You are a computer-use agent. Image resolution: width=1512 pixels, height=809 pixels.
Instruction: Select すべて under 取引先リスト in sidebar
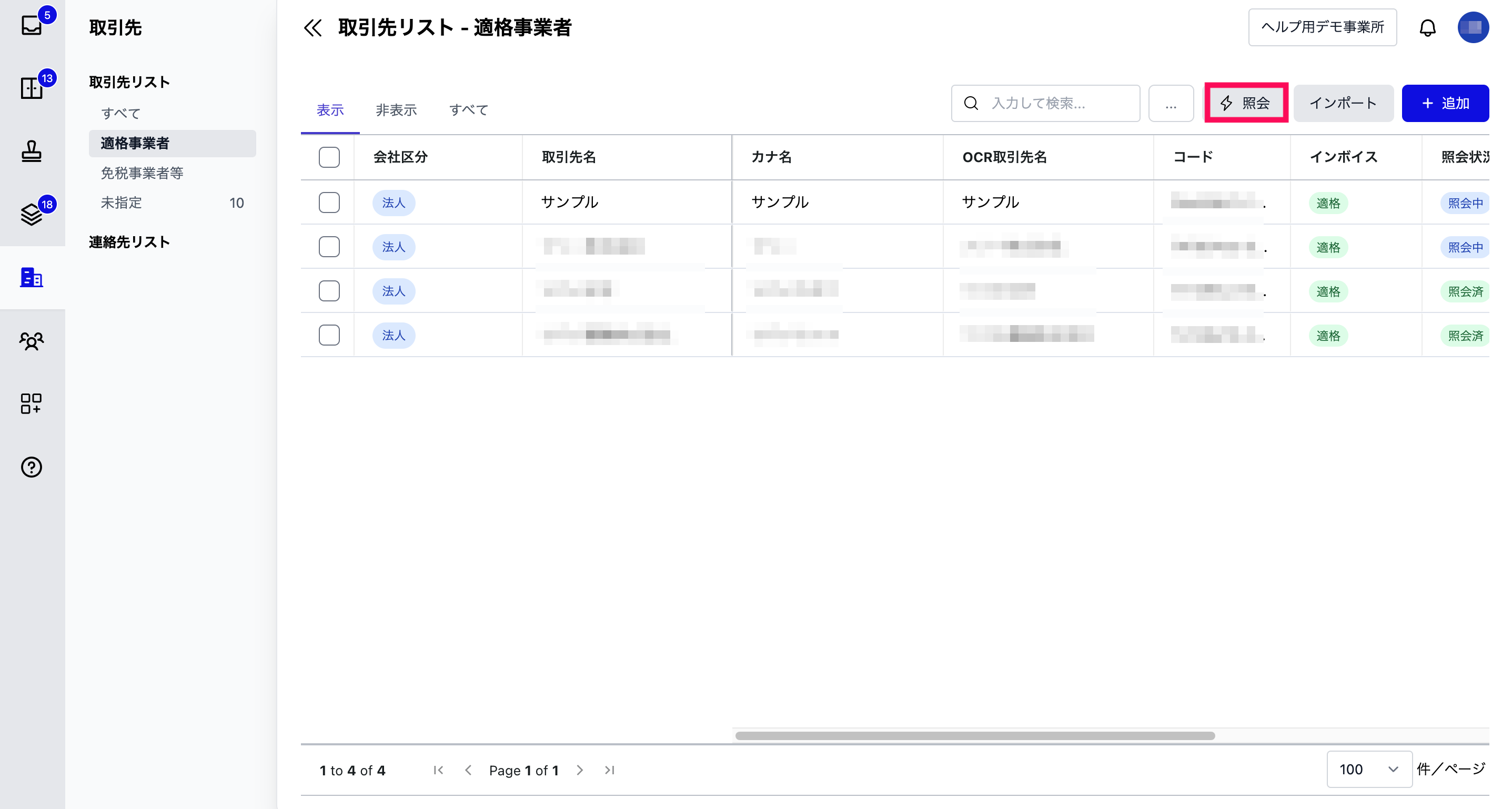click(x=121, y=113)
